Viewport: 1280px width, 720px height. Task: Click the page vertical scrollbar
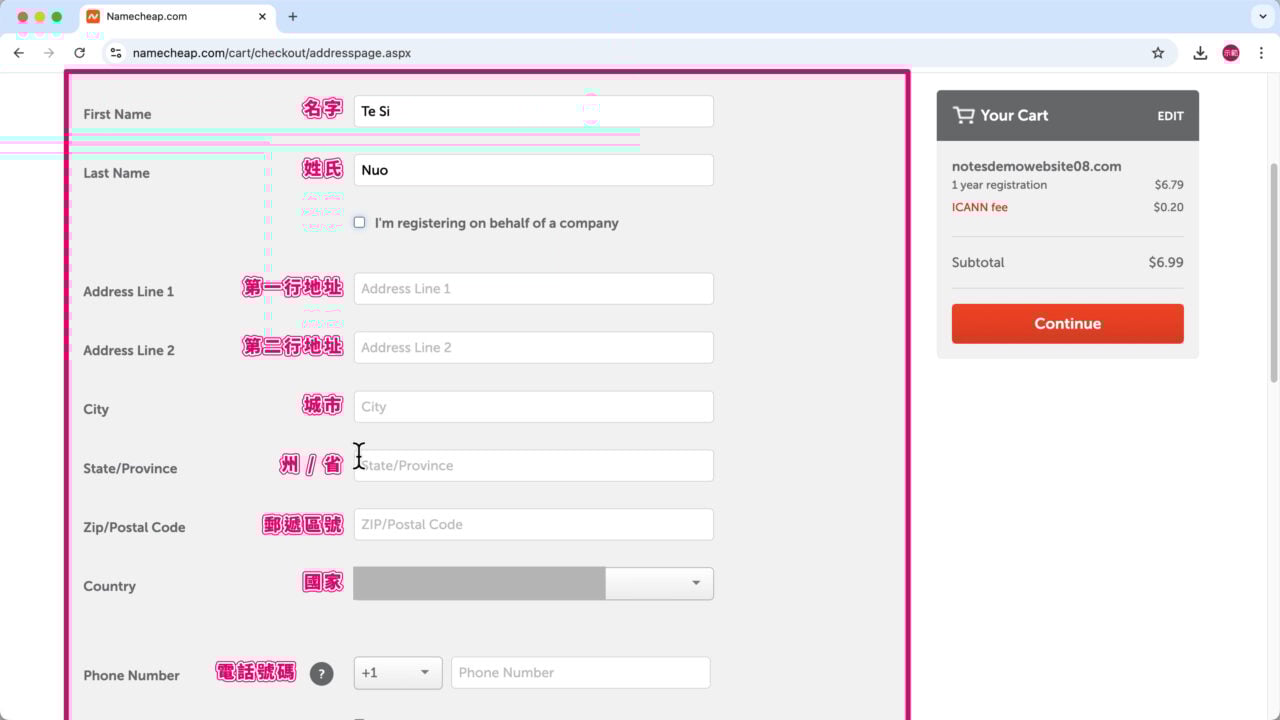(x=1273, y=270)
